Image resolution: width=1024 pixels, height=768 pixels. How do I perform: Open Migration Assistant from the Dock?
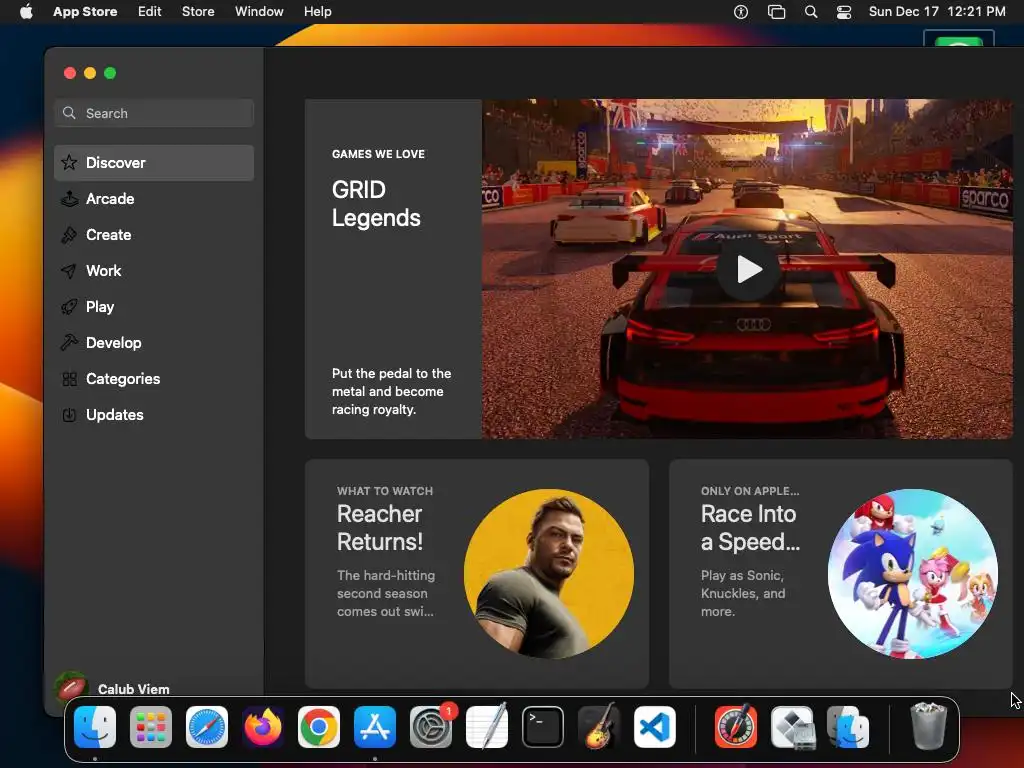848,727
